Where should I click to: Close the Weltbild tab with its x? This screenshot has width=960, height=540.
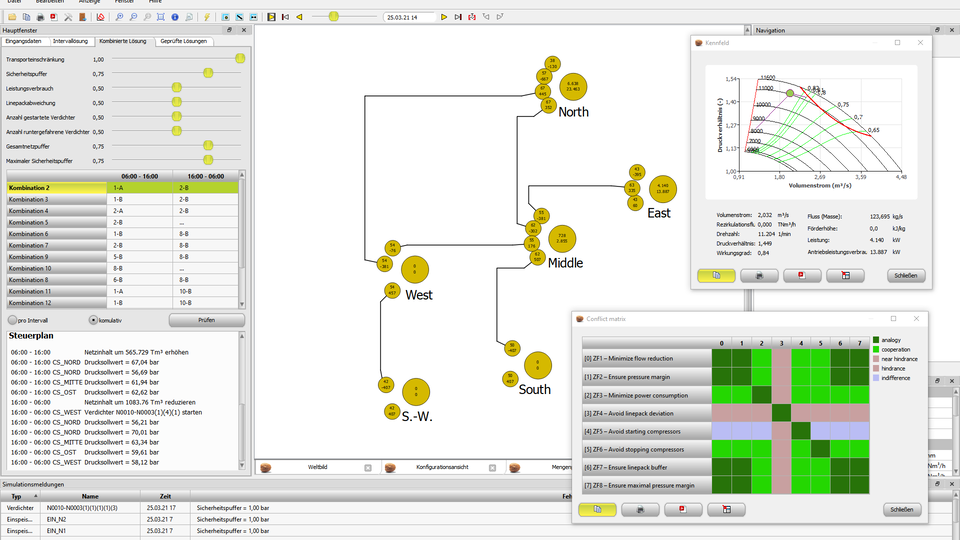point(368,468)
